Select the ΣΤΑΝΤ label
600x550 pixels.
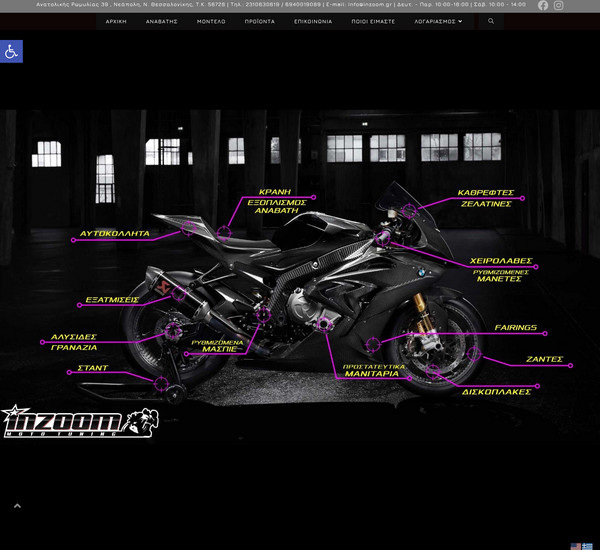click(x=93, y=368)
